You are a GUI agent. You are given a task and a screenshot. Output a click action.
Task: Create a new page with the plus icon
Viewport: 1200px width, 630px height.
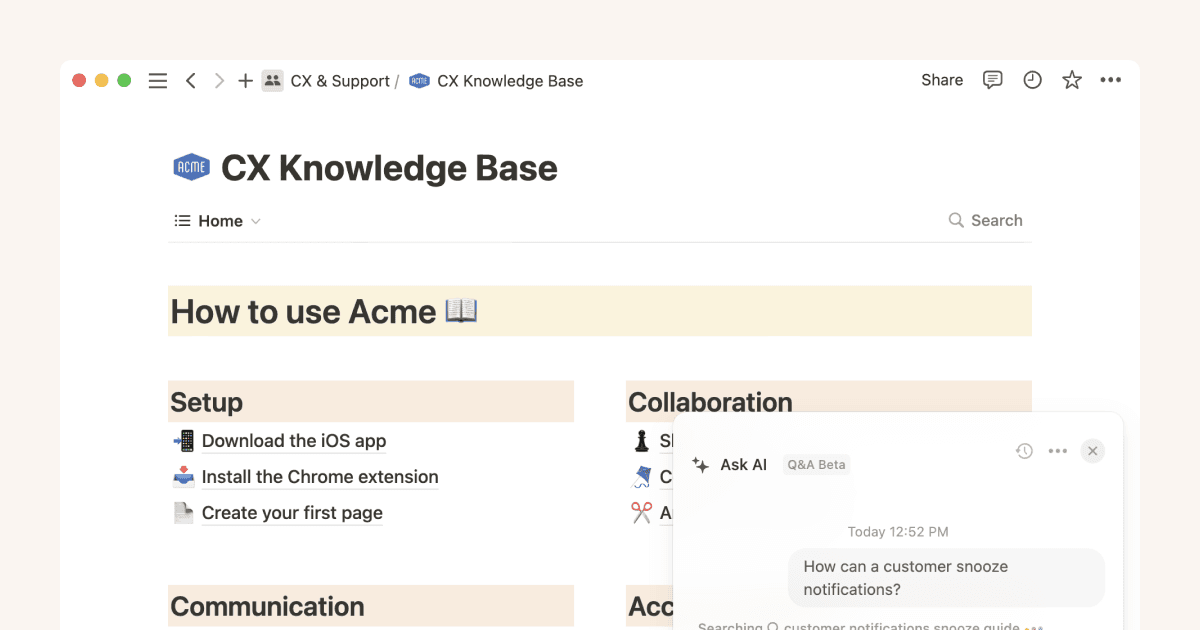point(245,80)
